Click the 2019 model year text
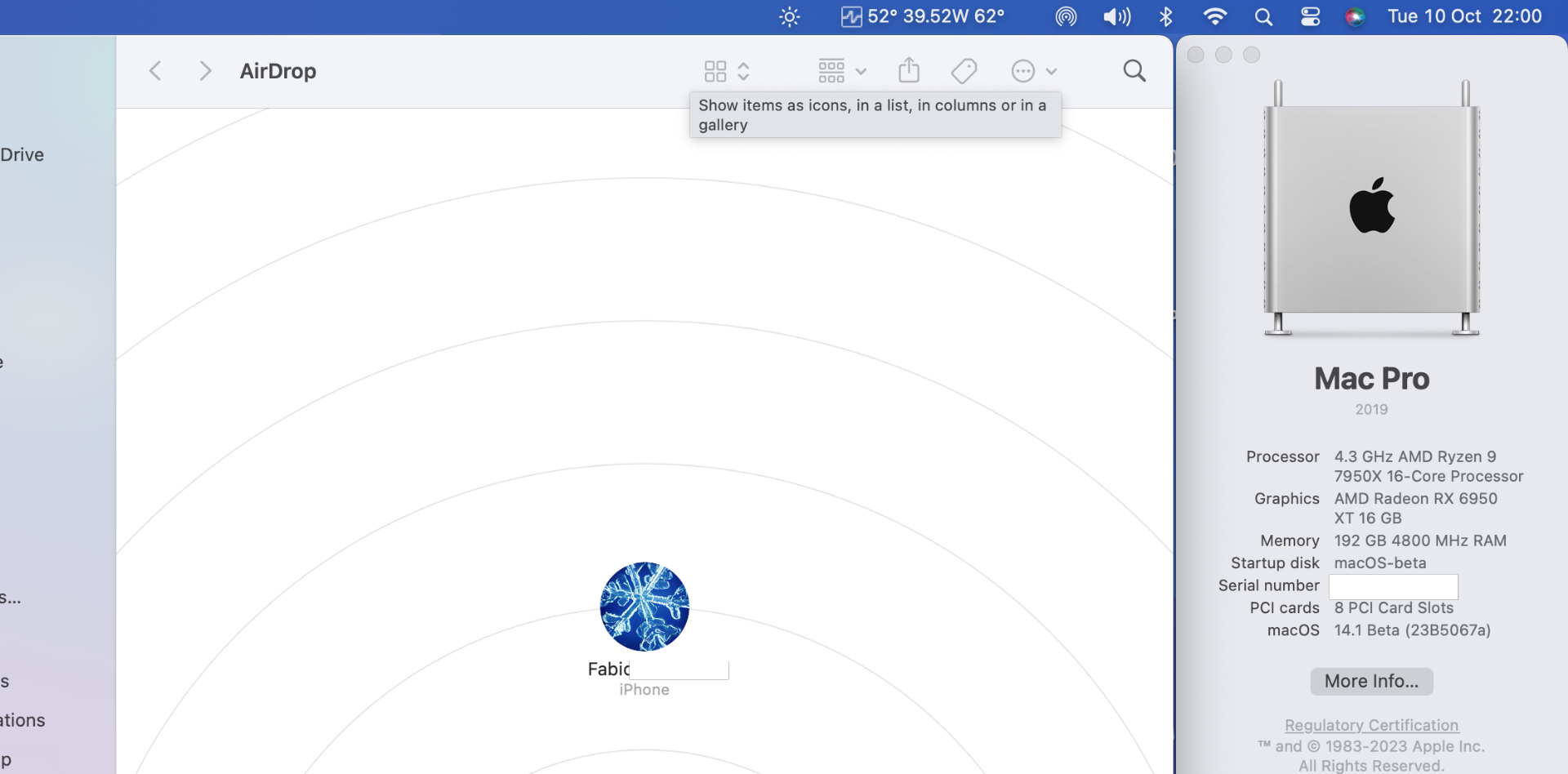Viewport: 1568px width, 774px height. 1372,409
